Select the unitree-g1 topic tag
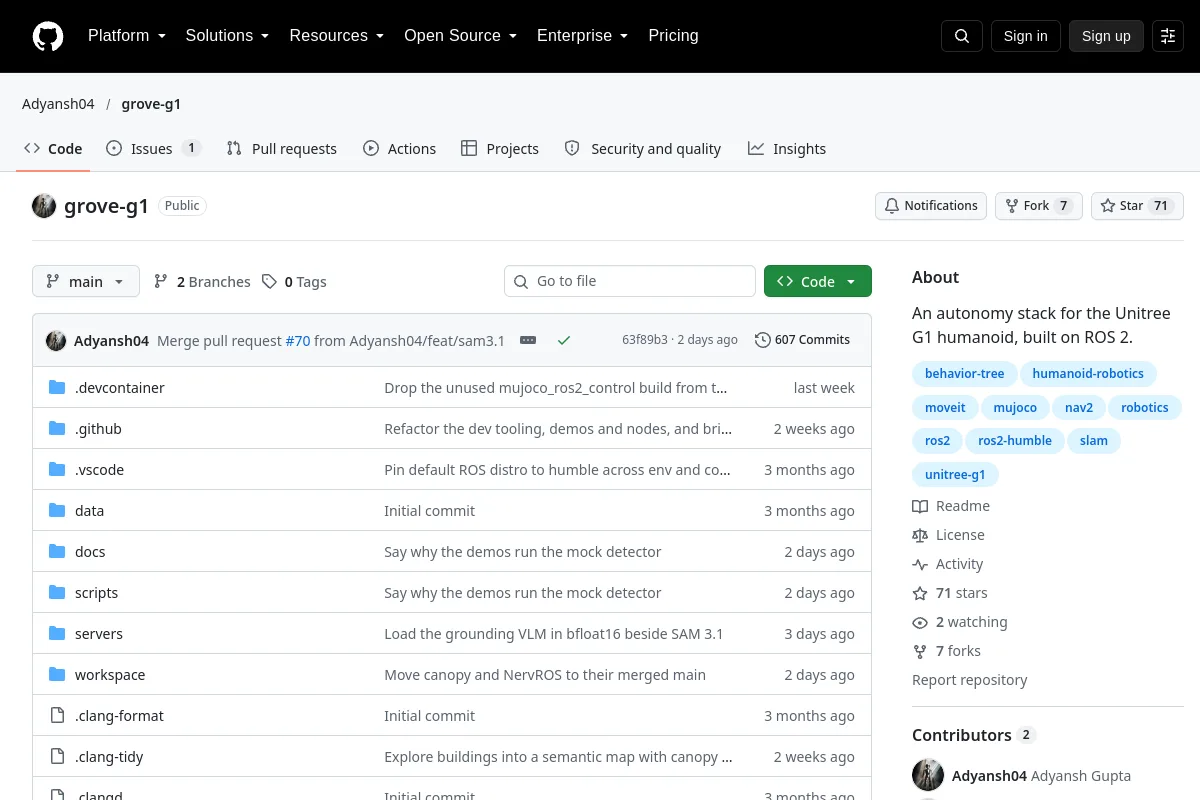 pyautogui.click(x=955, y=474)
